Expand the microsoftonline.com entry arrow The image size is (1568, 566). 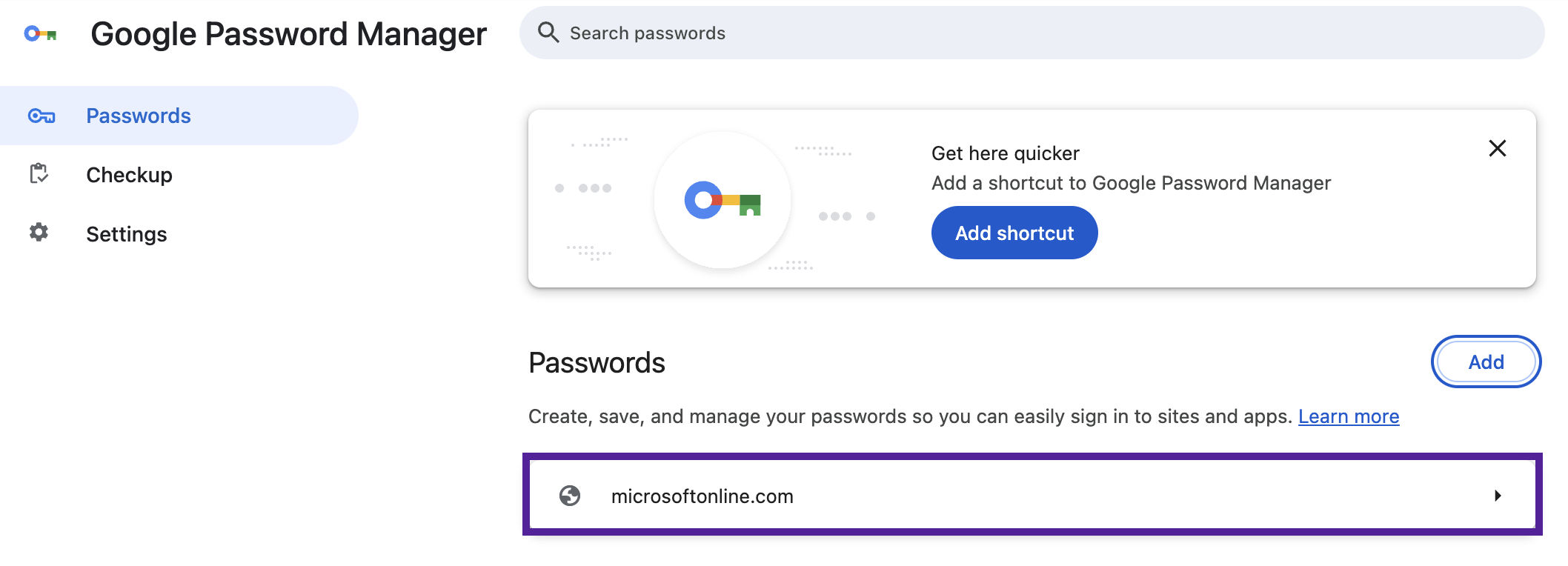tap(1497, 496)
